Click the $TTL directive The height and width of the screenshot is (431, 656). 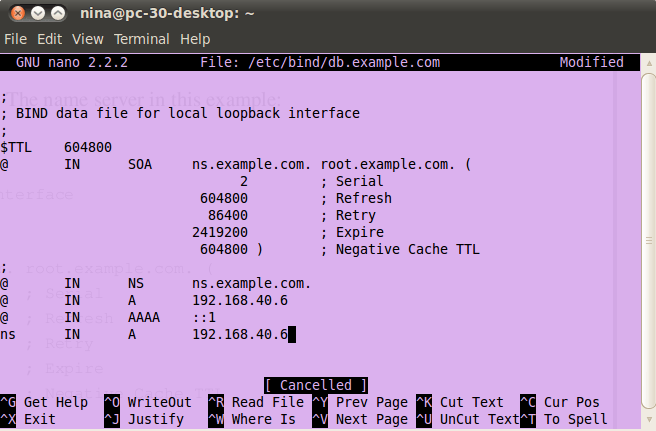tap(15, 147)
